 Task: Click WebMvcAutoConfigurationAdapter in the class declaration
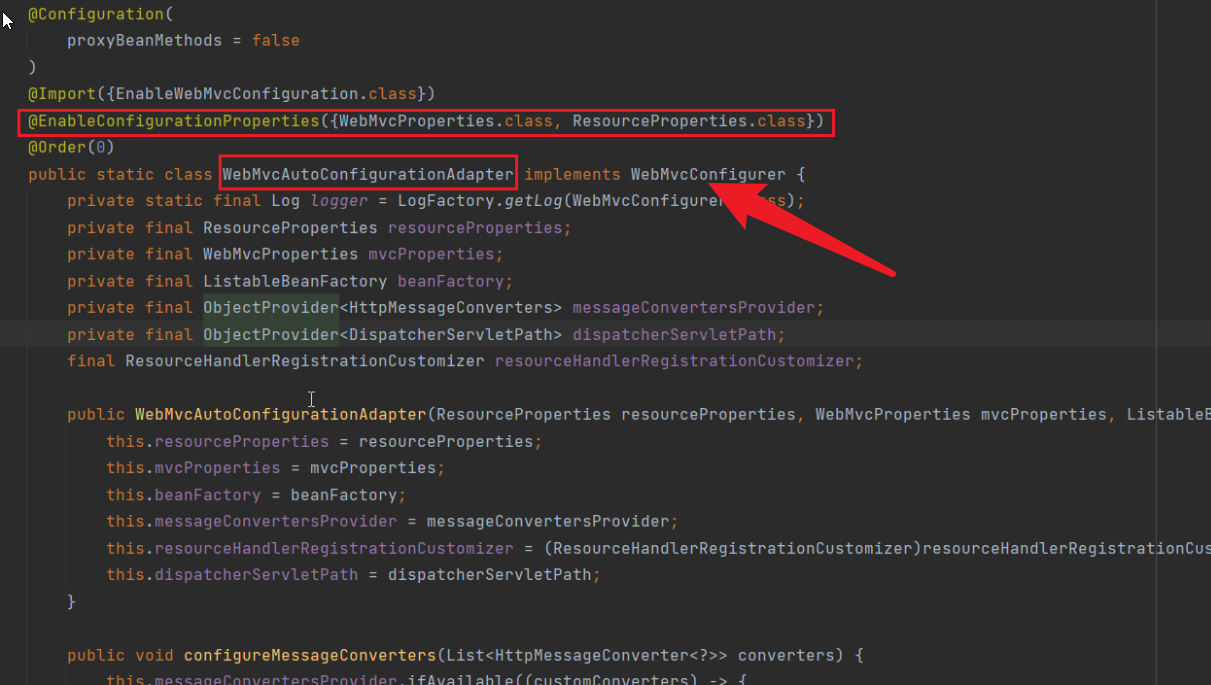pos(367,174)
